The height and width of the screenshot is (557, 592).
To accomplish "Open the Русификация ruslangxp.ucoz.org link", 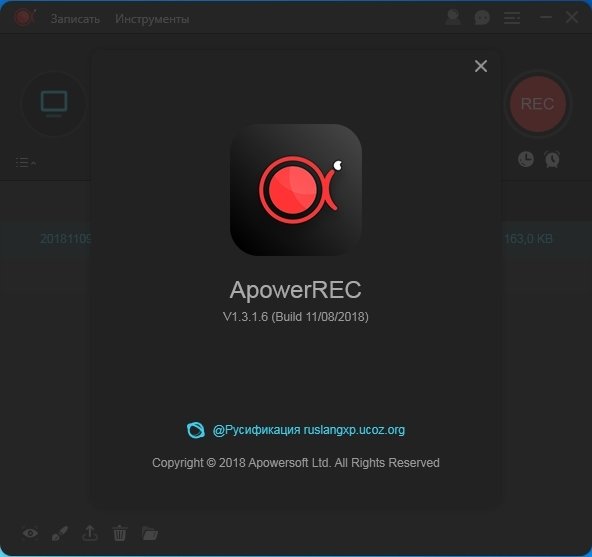I will 308,430.
